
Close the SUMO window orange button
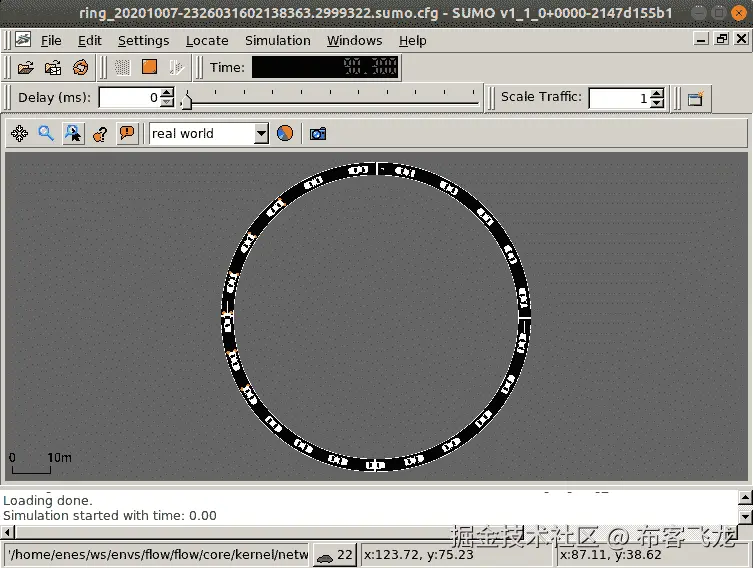click(739, 13)
